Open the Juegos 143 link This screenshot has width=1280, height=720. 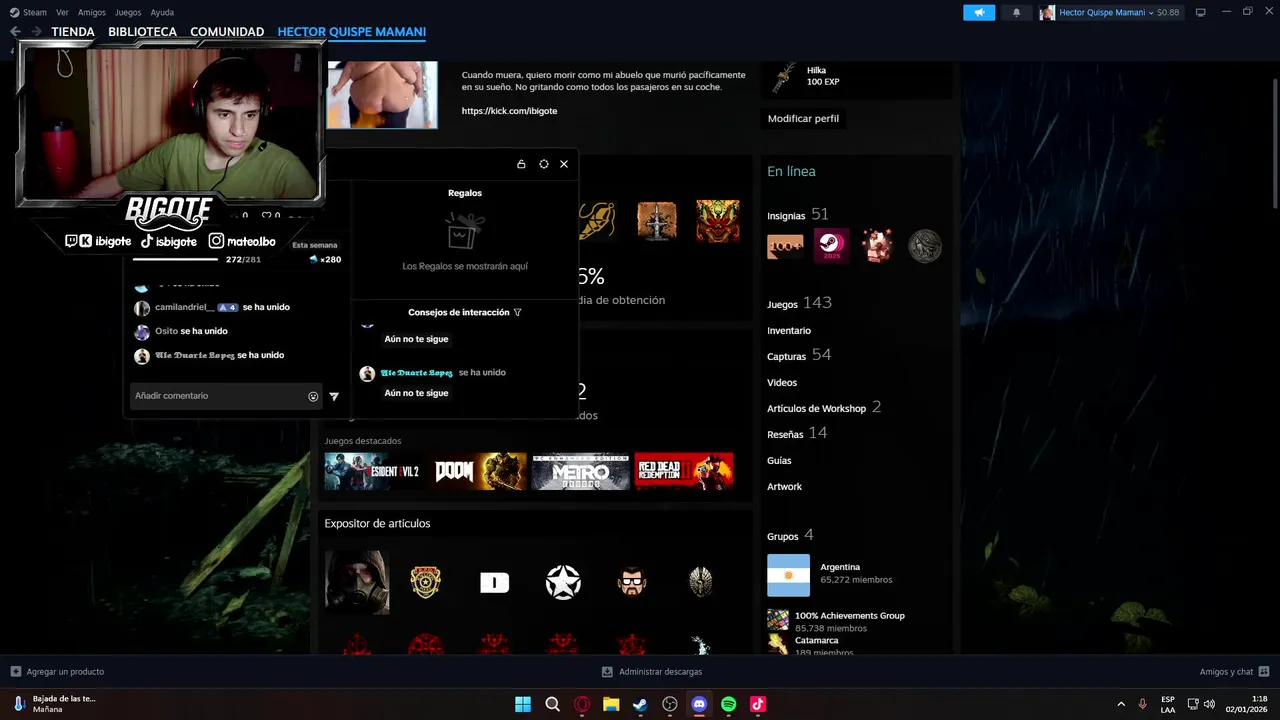(x=799, y=303)
